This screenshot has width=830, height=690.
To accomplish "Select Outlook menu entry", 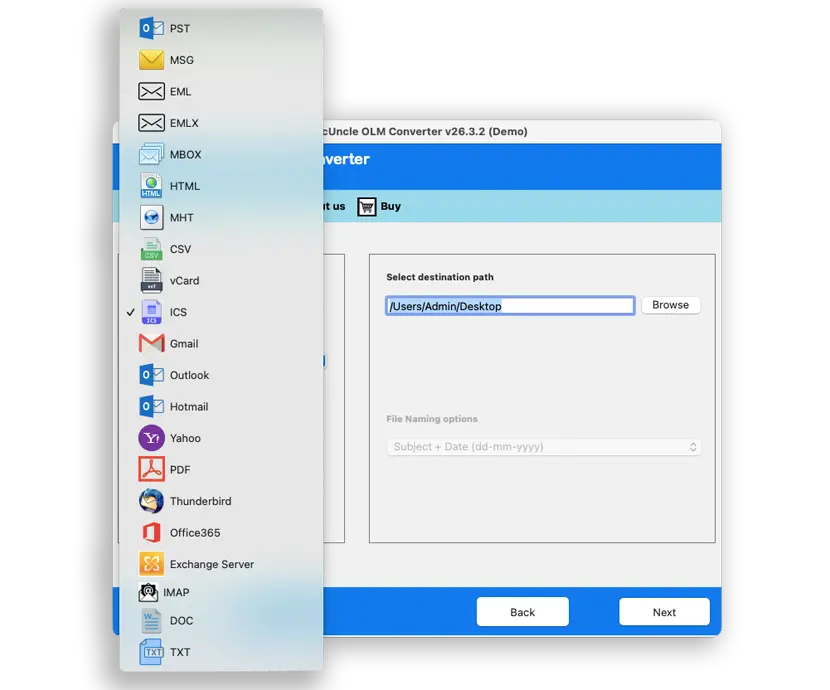I will (221, 375).
